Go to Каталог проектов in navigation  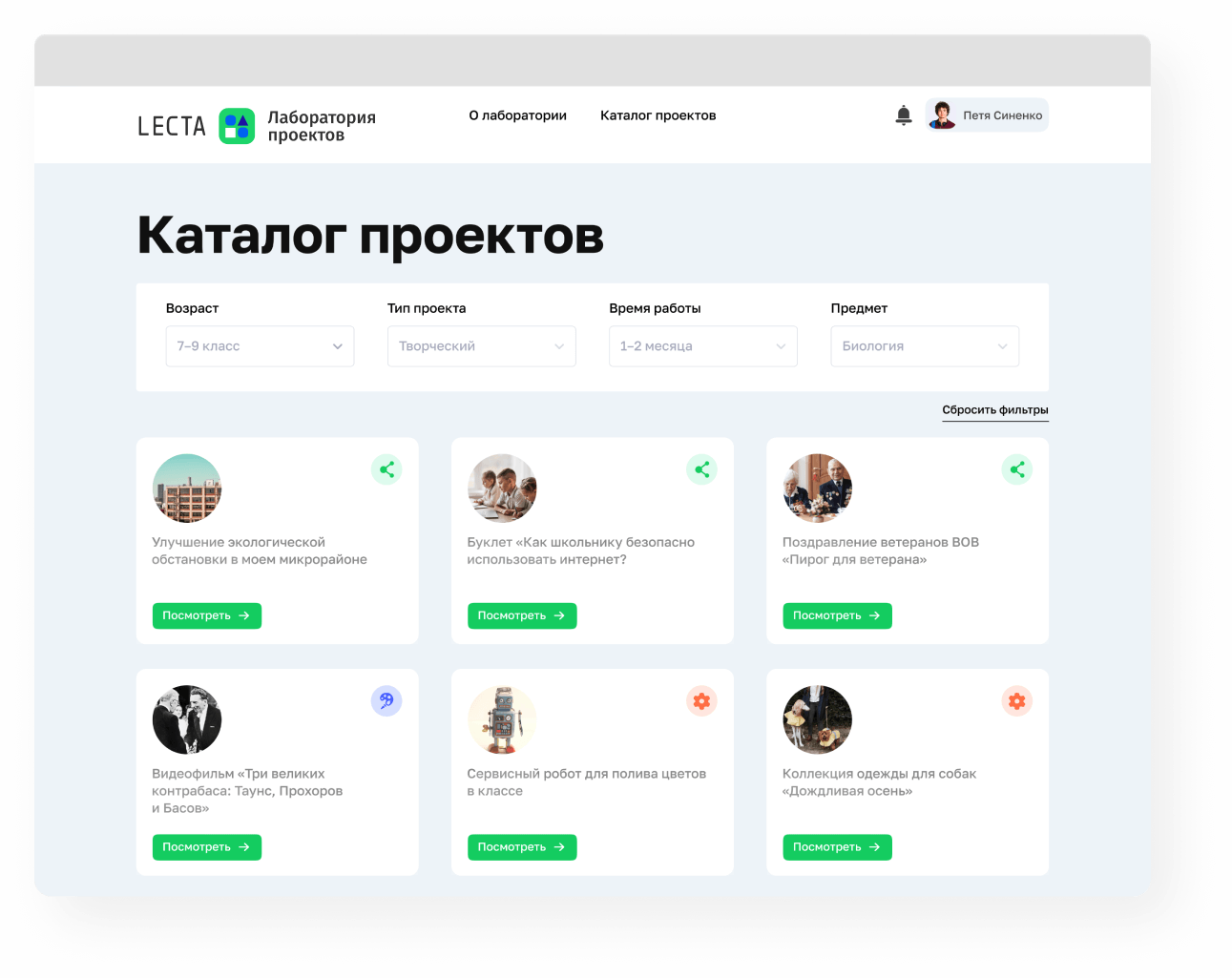(x=658, y=115)
